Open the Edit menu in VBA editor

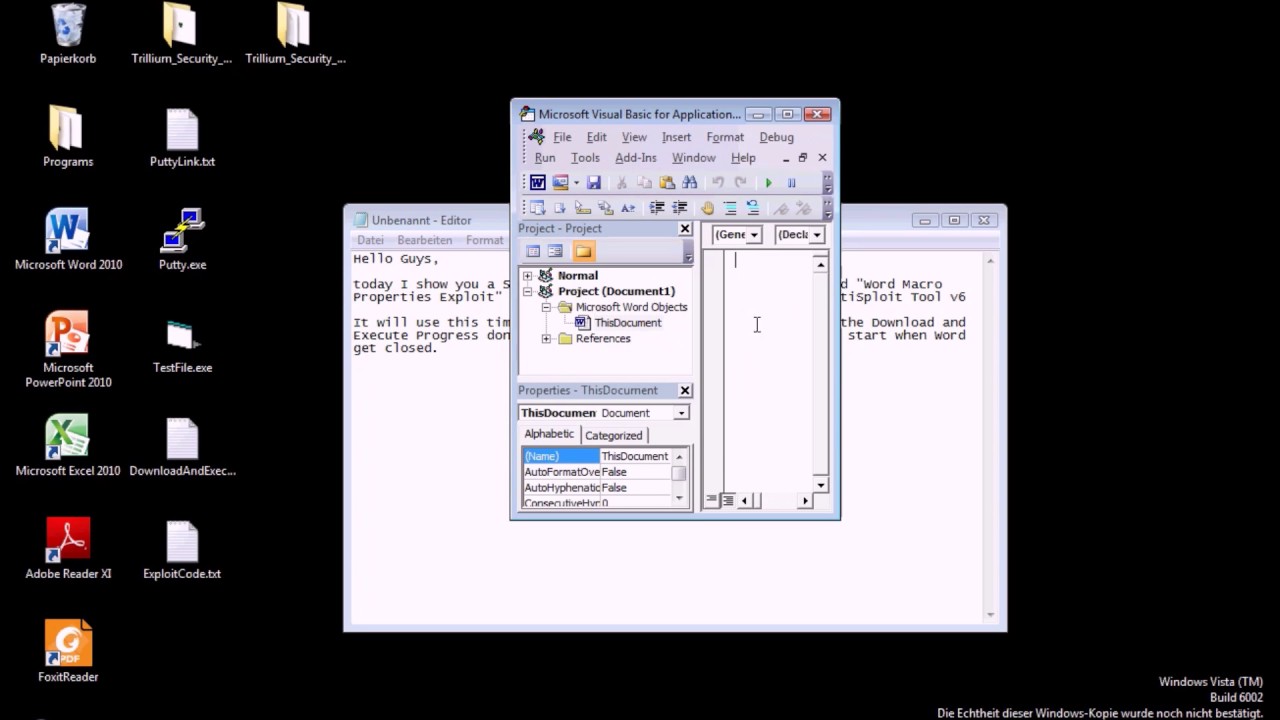tap(596, 137)
